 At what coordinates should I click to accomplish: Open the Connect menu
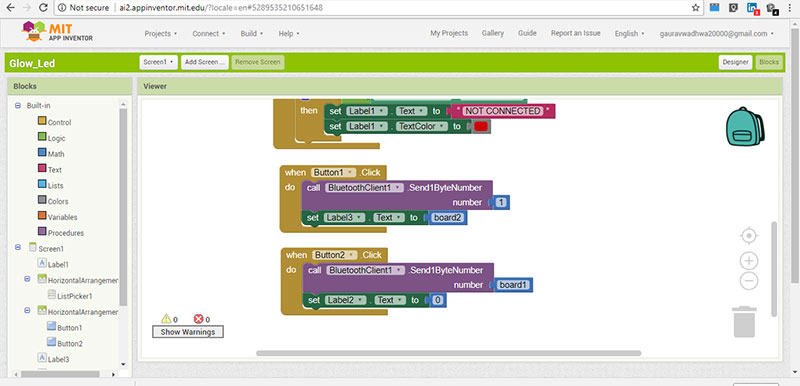[x=209, y=34]
